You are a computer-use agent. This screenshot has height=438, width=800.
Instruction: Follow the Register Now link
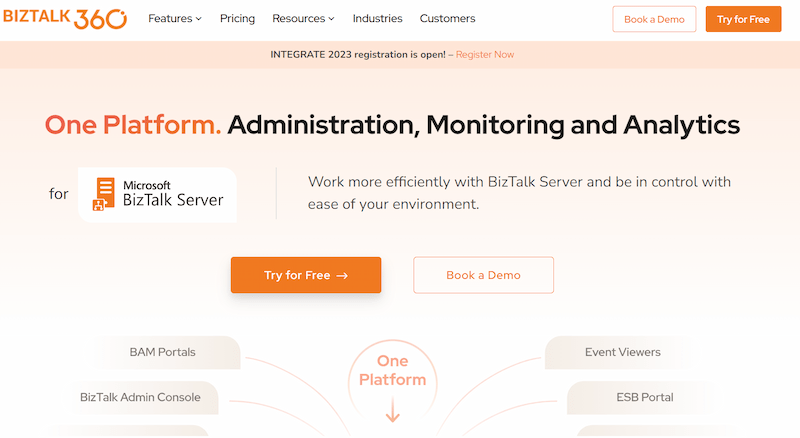click(x=485, y=55)
